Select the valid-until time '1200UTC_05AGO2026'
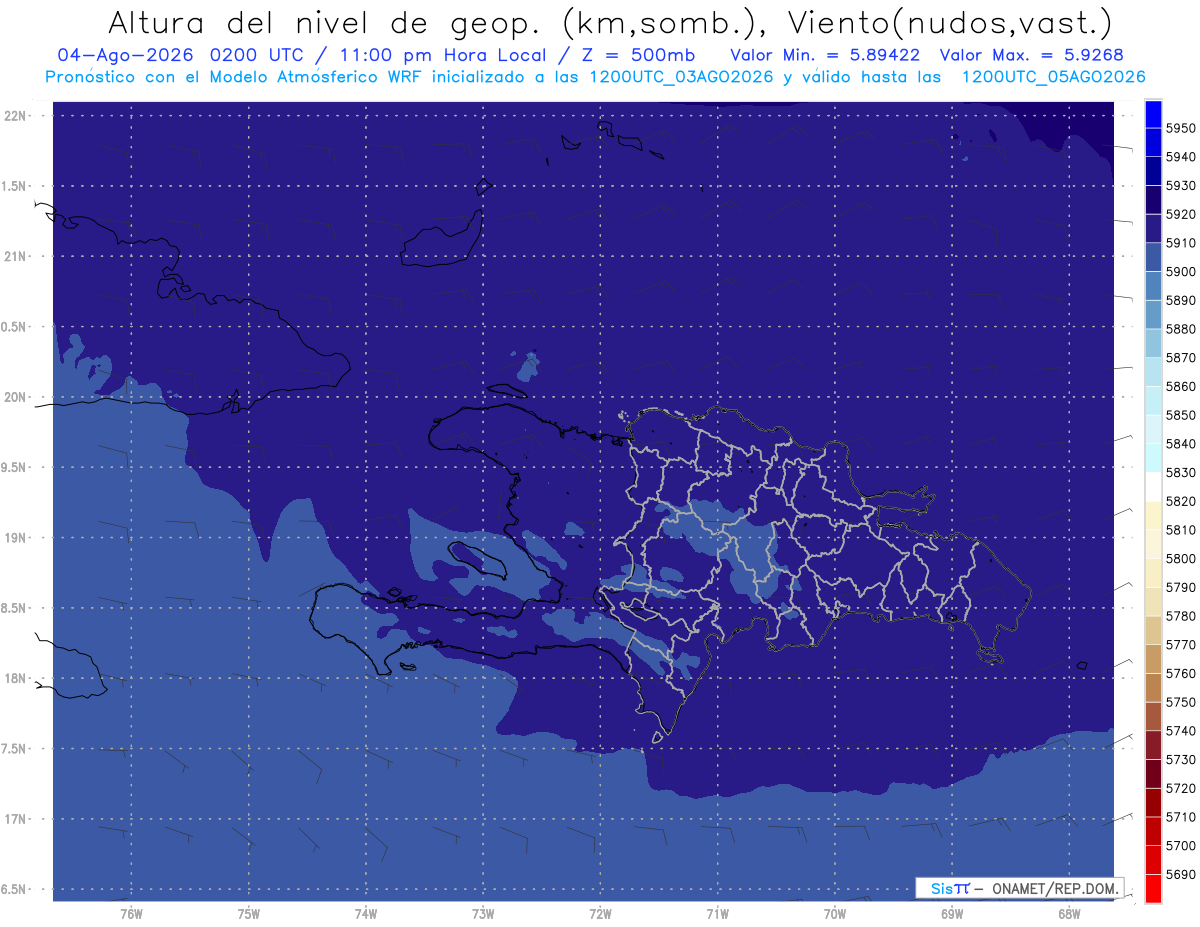1200x927 pixels. click(1053, 77)
